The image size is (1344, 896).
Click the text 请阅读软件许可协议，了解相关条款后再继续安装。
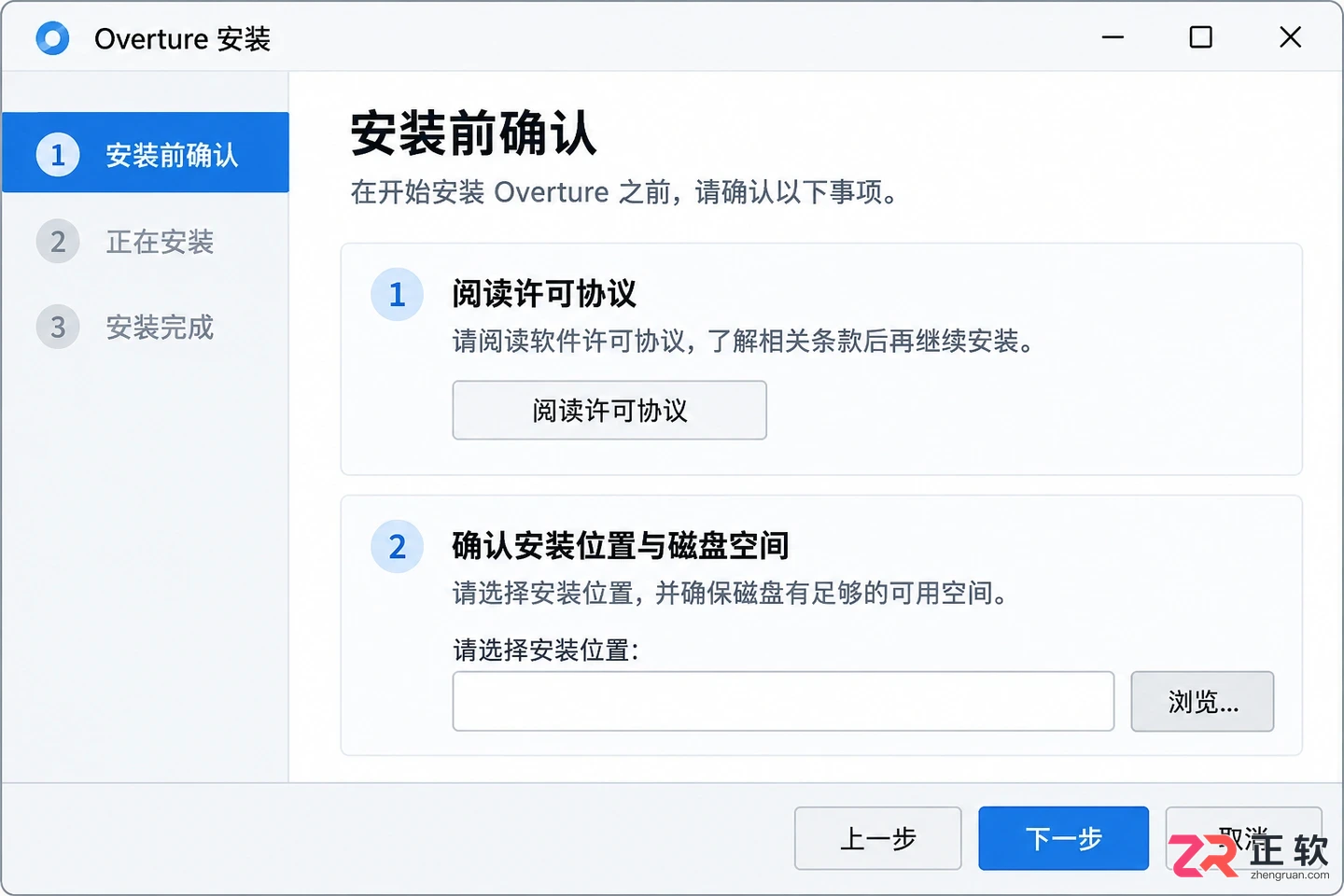(743, 341)
